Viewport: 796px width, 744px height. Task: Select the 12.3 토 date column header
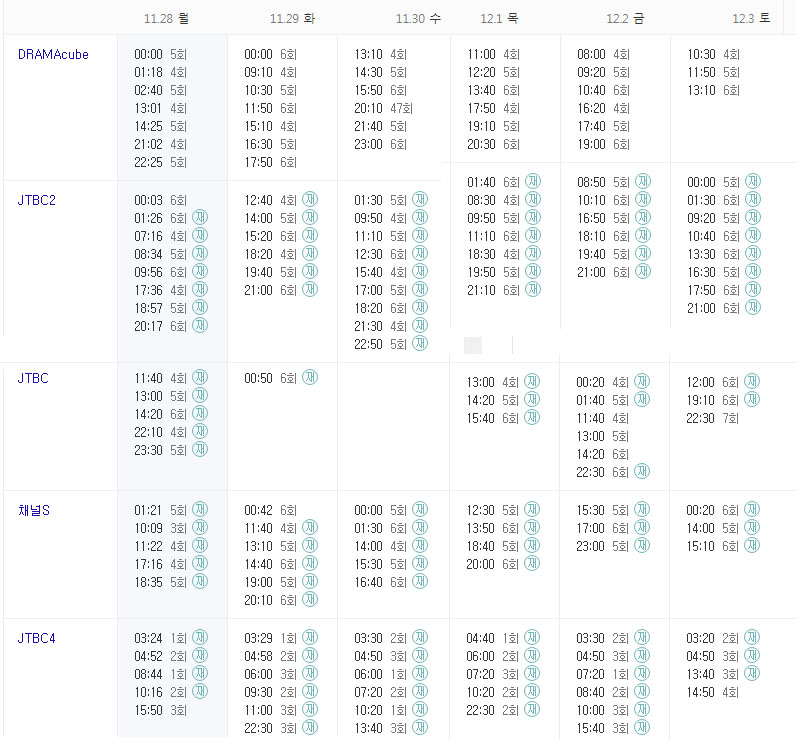tap(751, 19)
